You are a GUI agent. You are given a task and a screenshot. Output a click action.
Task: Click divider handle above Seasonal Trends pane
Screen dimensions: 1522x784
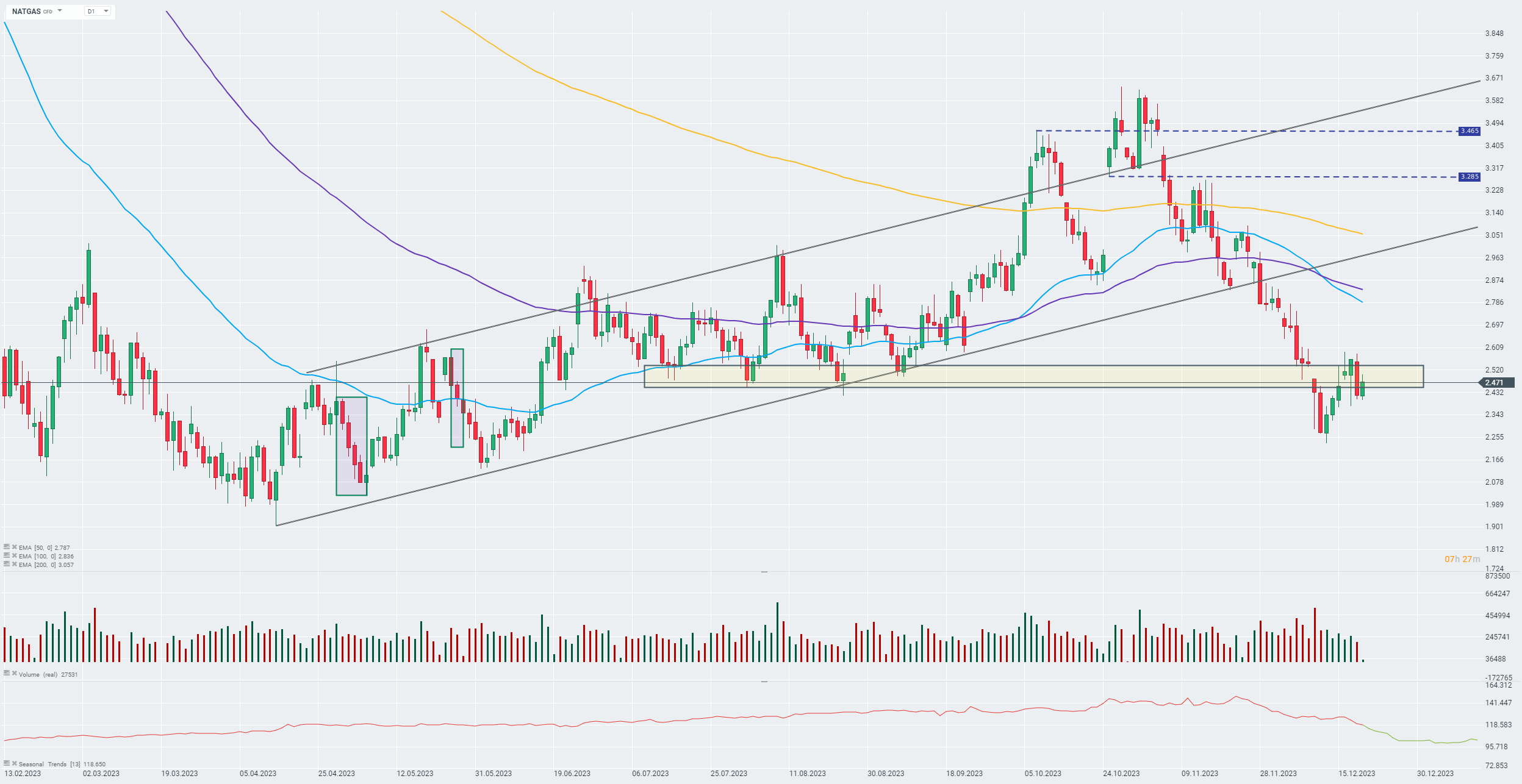pyautogui.click(x=764, y=682)
